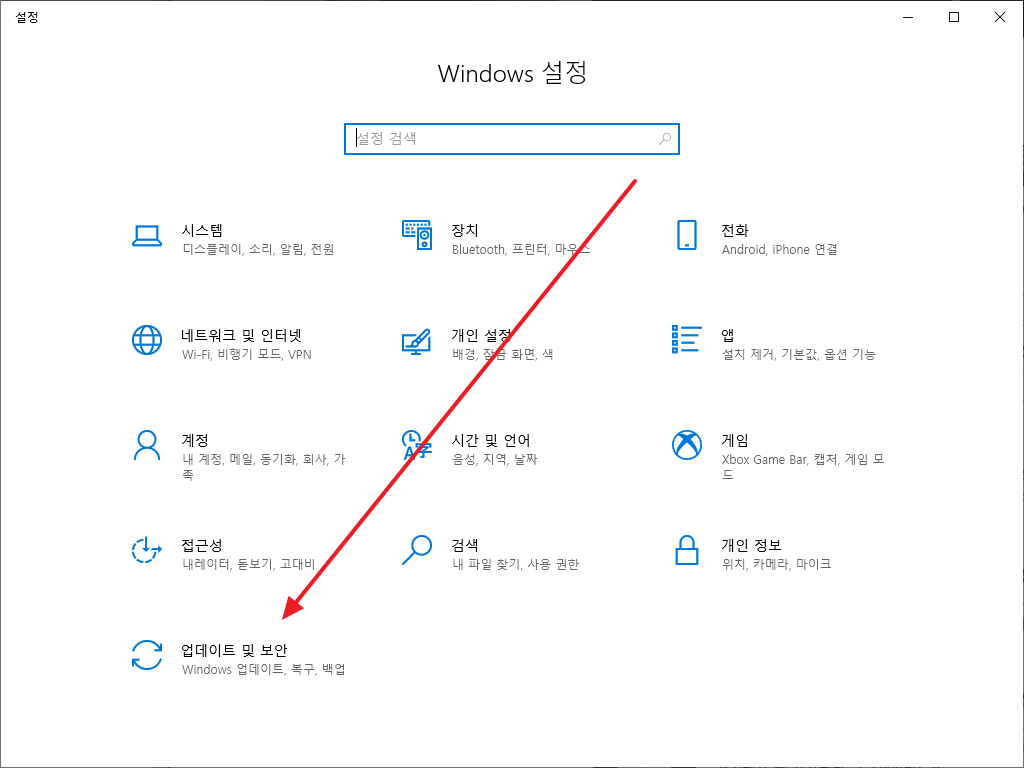Minimize the 설정 window
This screenshot has height=768, width=1024.
pyautogui.click(x=908, y=17)
